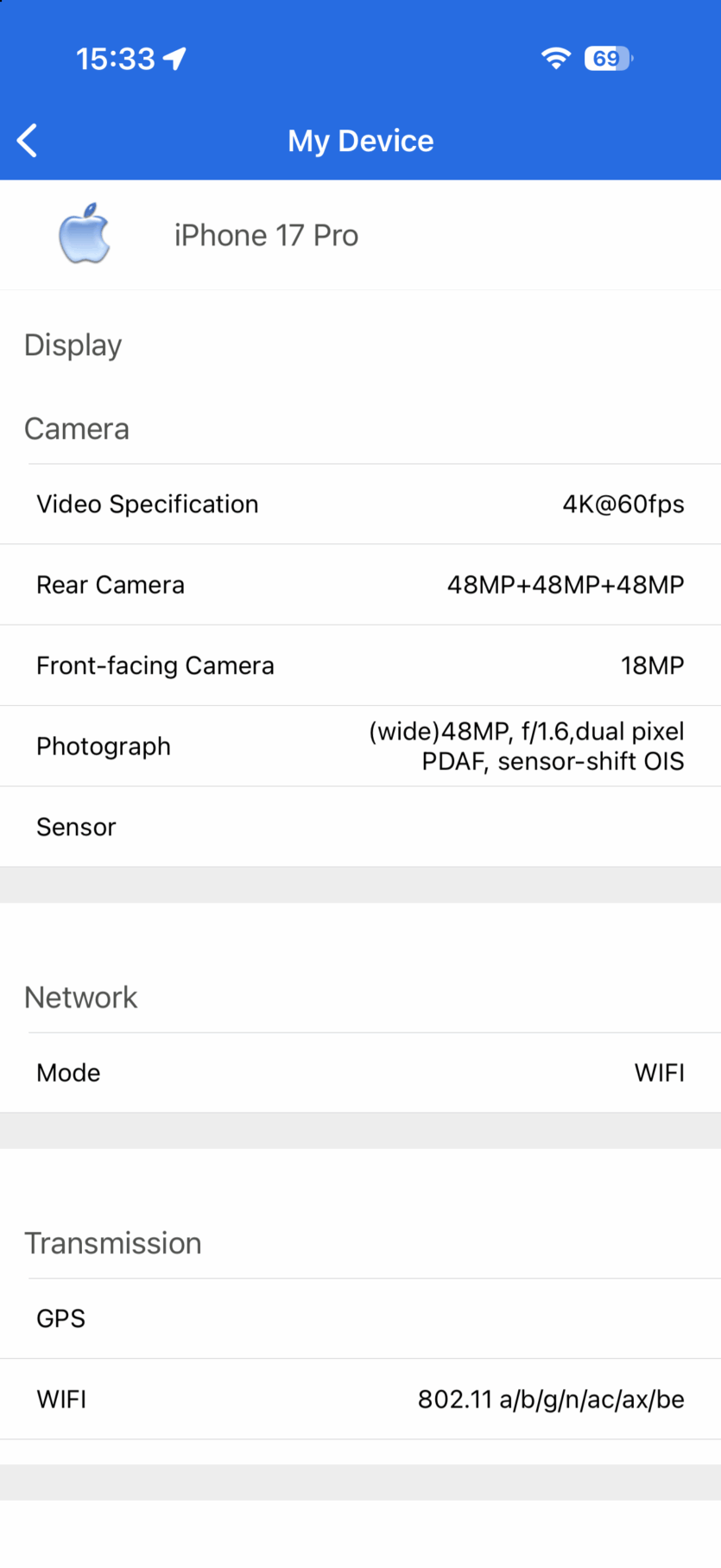Image resolution: width=721 pixels, height=1568 pixels.
Task: Collapse the Camera section header
Action: (x=77, y=429)
